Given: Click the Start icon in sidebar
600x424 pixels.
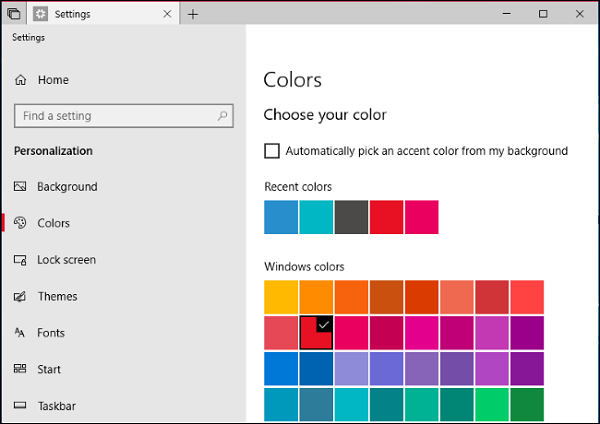Looking at the screenshot, I should point(20,370).
